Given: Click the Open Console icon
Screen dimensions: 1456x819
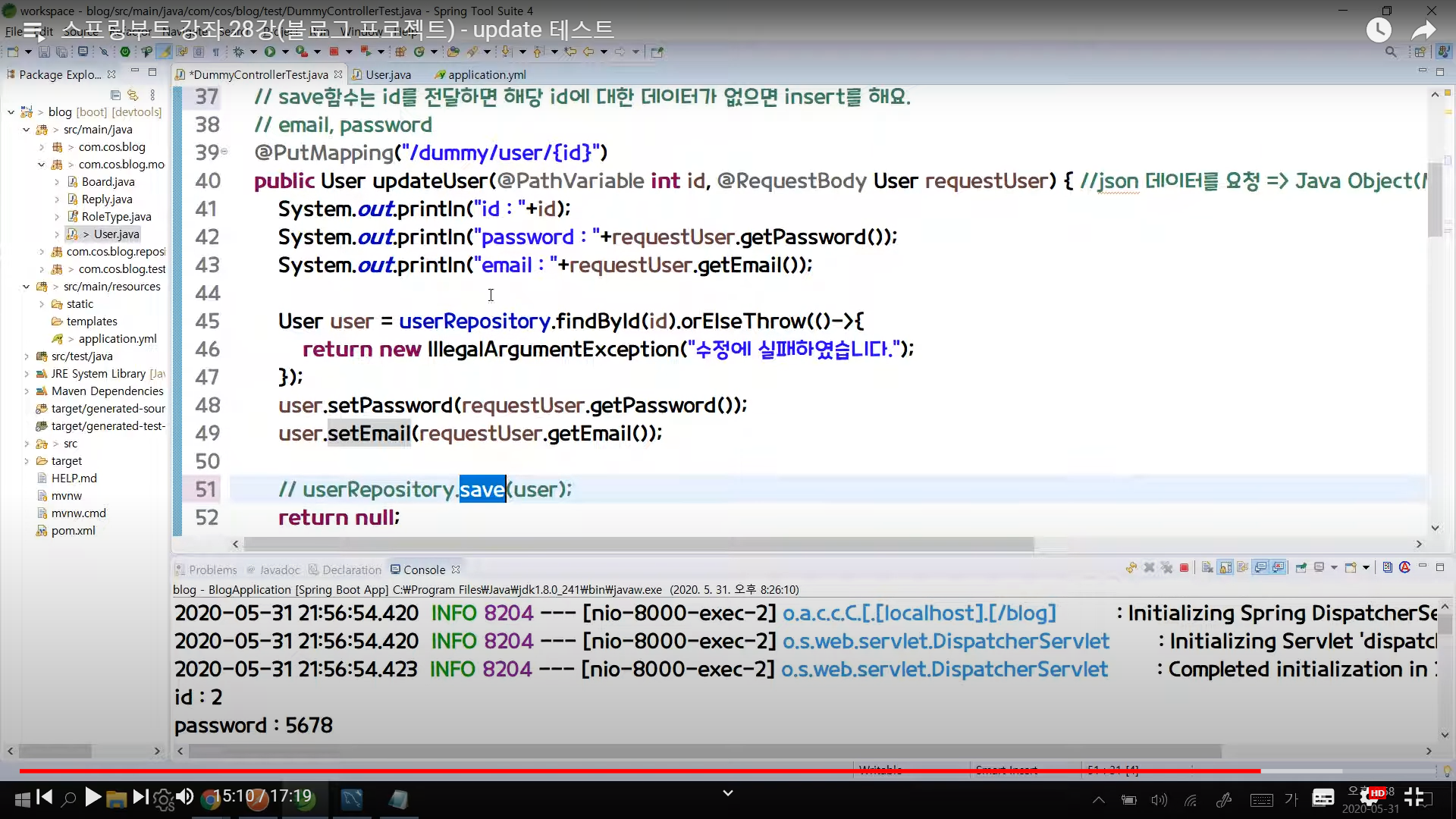Looking at the screenshot, I should click(1350, 568).
